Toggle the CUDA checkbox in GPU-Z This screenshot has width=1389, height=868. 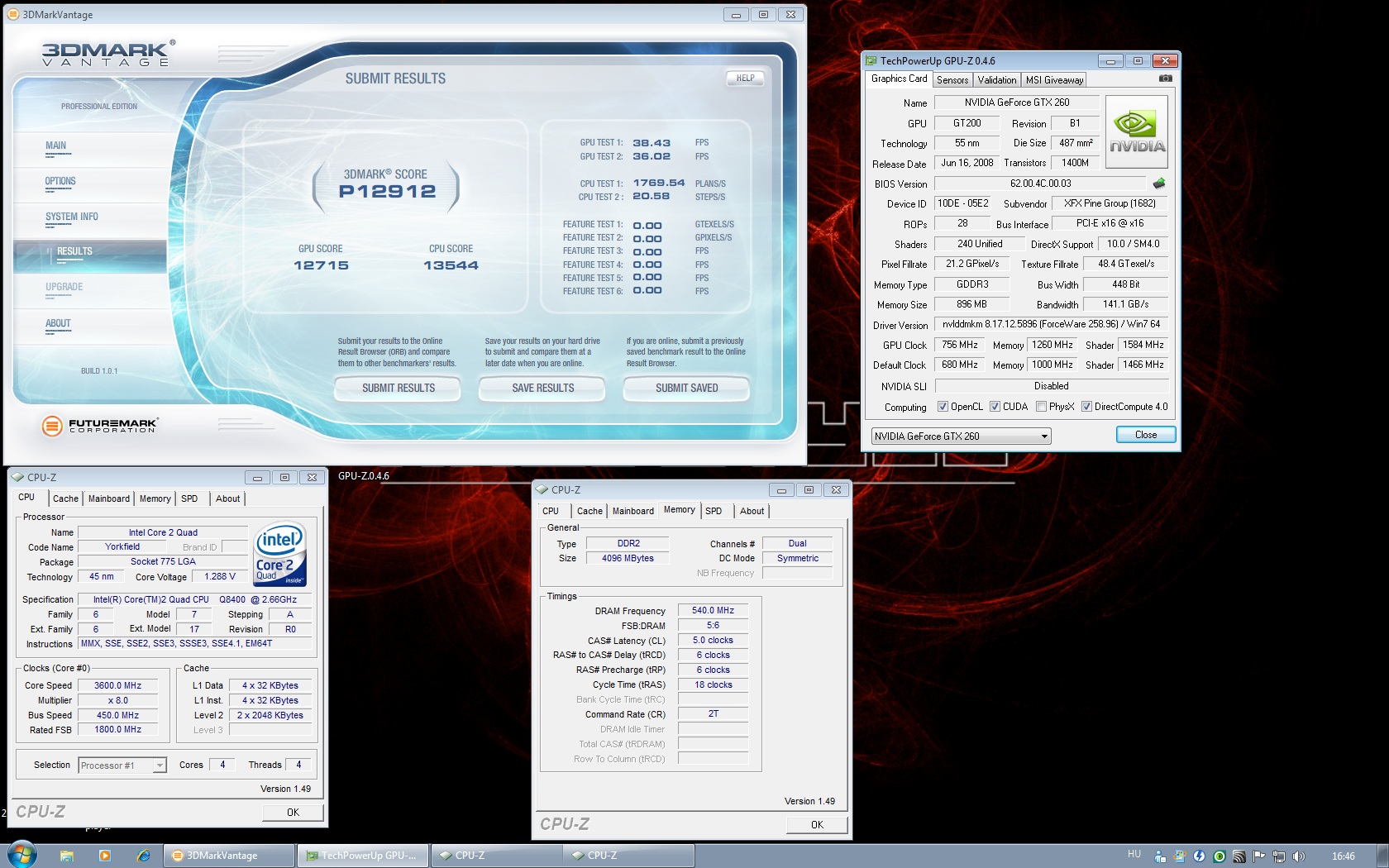[995, 407]
